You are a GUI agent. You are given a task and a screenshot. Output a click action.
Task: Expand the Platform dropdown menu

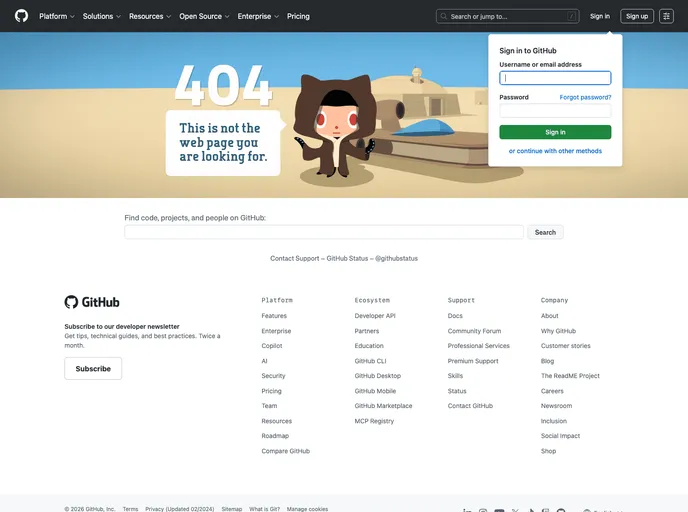coord(57,16)
